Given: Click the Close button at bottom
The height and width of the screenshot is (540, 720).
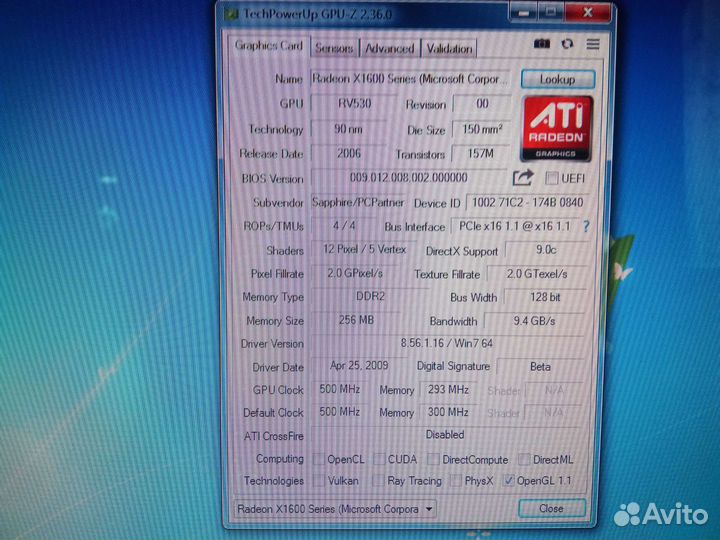Looking at the screenshot, I should 551,508.
